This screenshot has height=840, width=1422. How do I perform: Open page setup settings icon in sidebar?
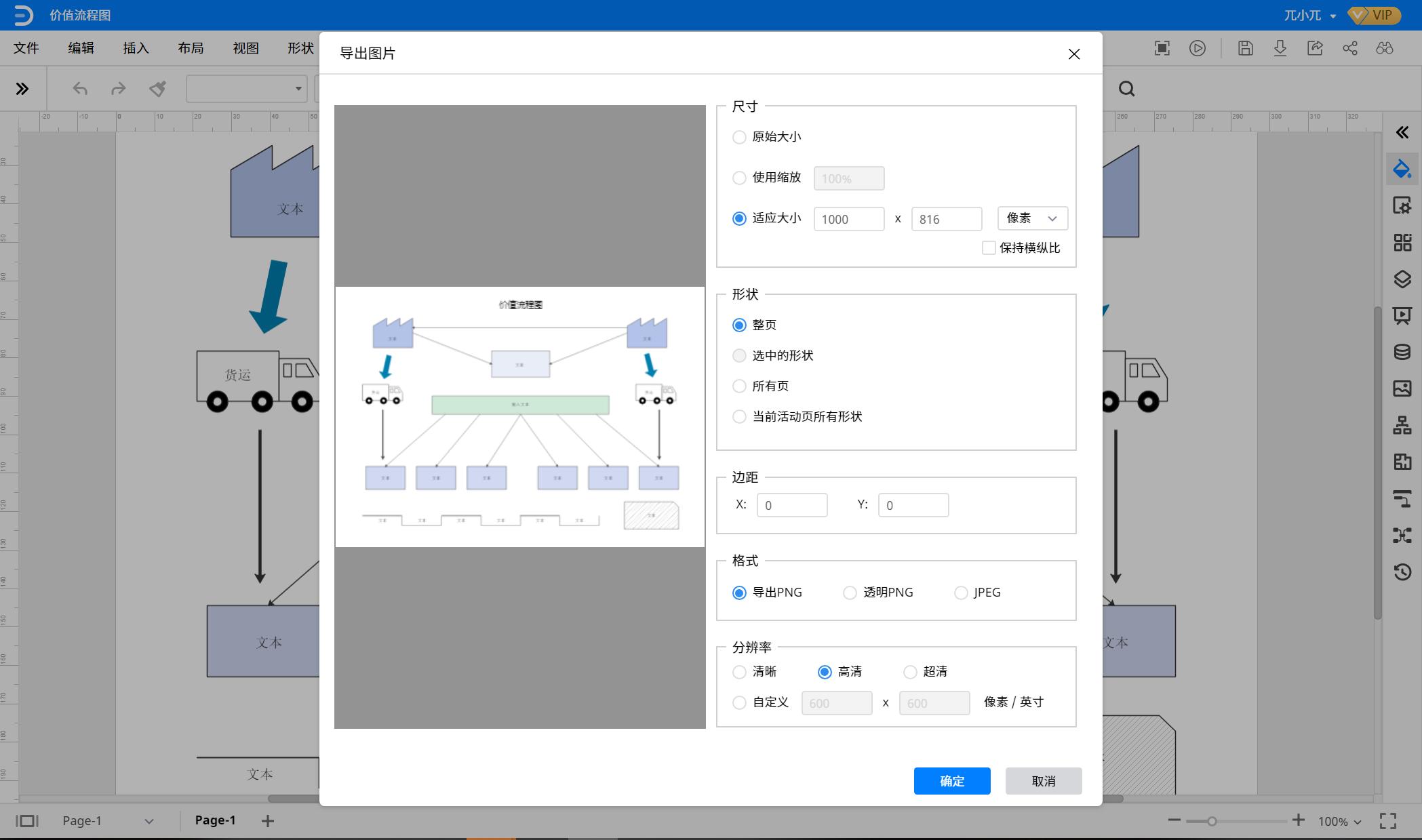click(x=1403, y=205)
